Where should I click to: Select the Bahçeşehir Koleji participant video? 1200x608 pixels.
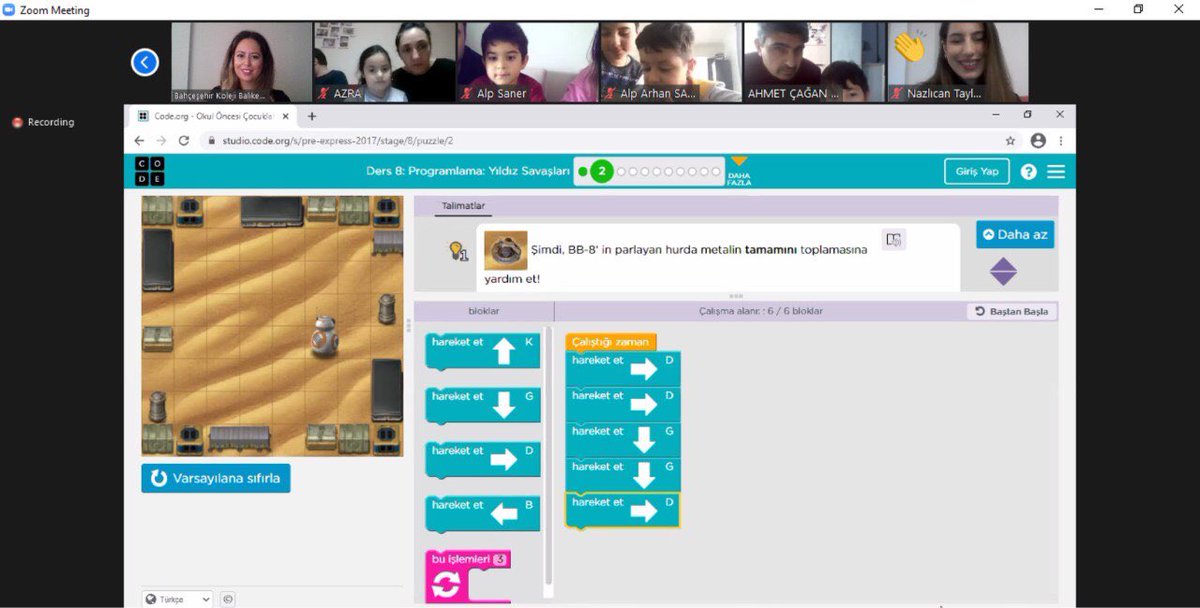(241, 62)
